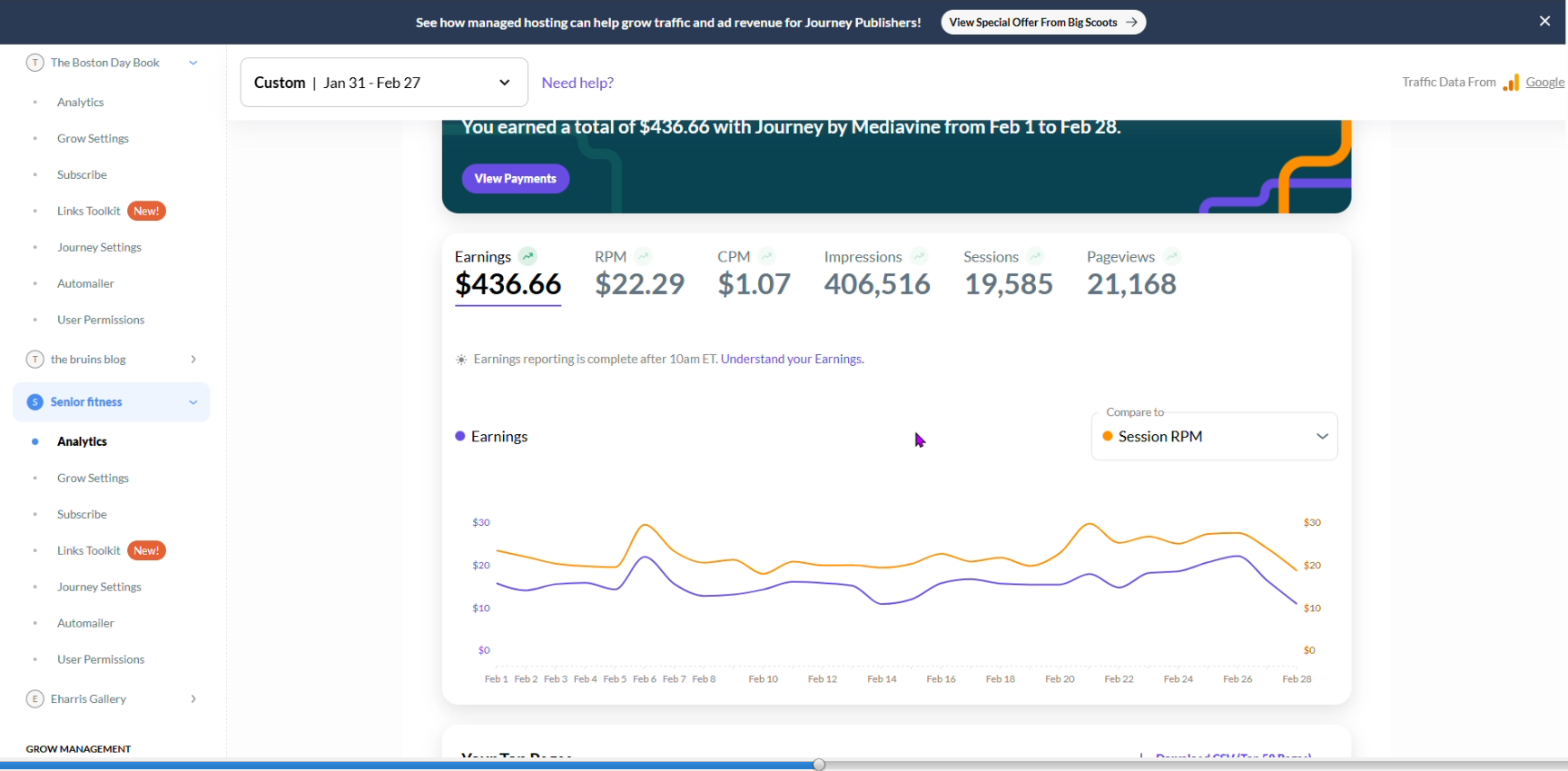Click the sun icon beside earnings reporting note
Image resolution: width=1568 pixels, height=771 pixels.
461,360
